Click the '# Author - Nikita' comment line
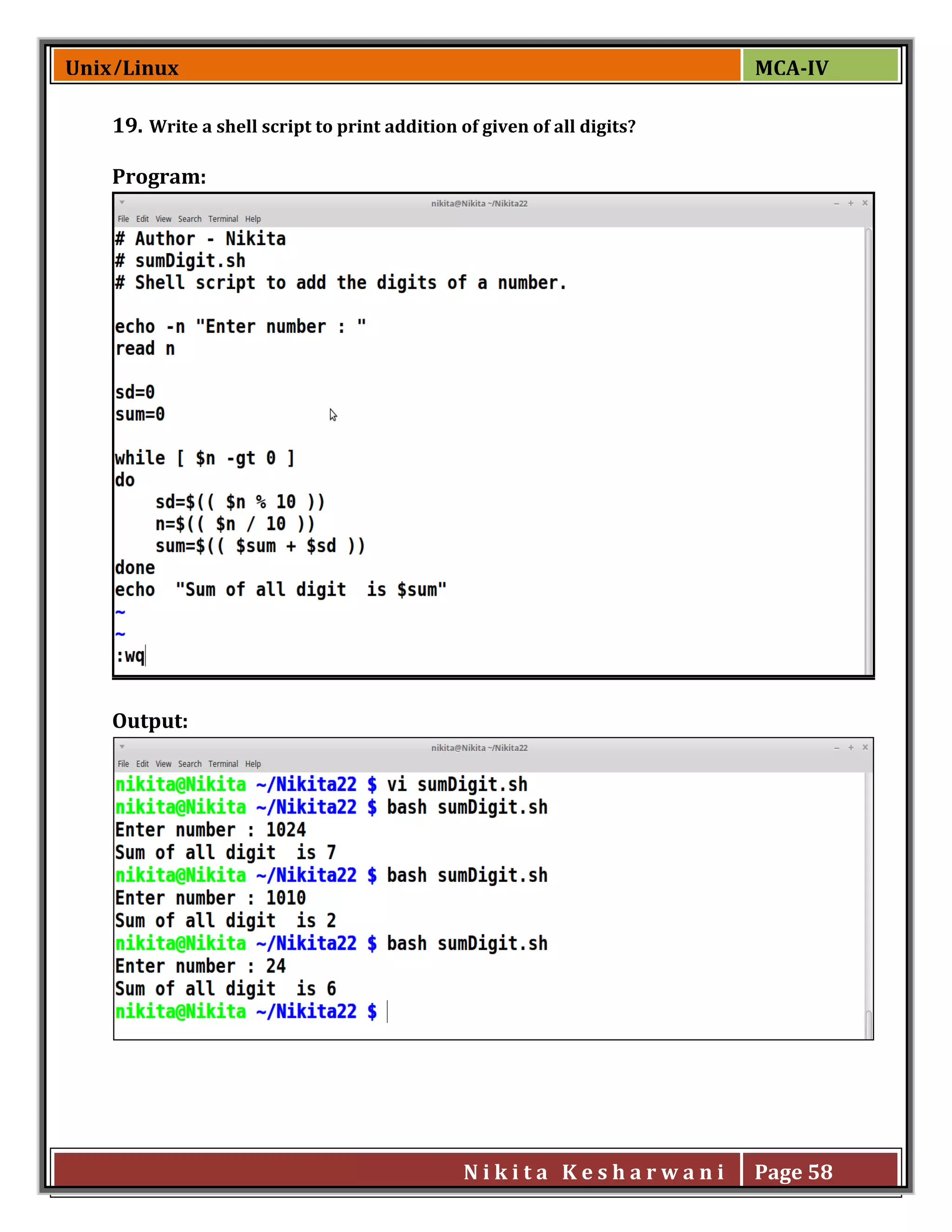 pyautogui.click(x=201, y=239)
